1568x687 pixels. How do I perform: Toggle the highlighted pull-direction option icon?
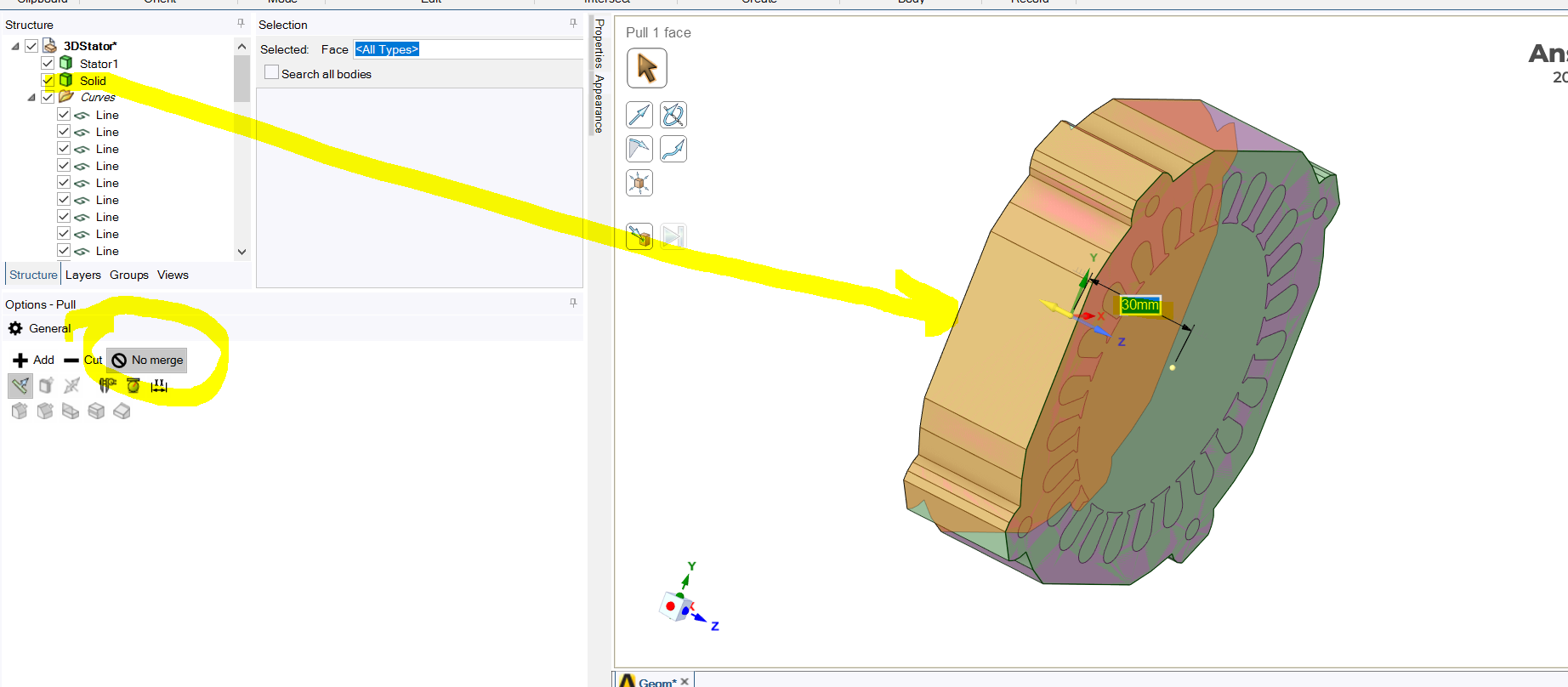20,386
